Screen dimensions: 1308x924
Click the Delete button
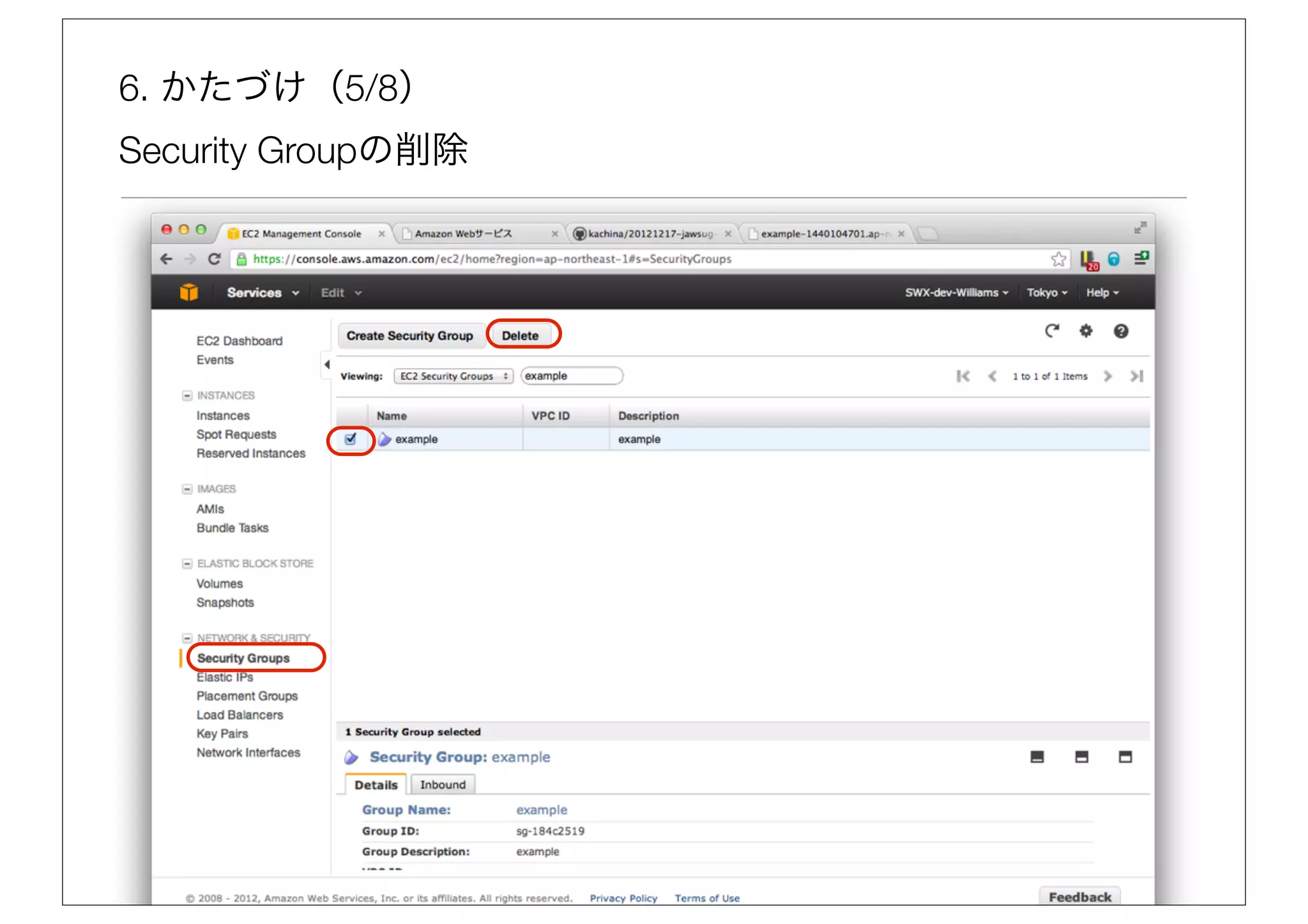(520, 335)
